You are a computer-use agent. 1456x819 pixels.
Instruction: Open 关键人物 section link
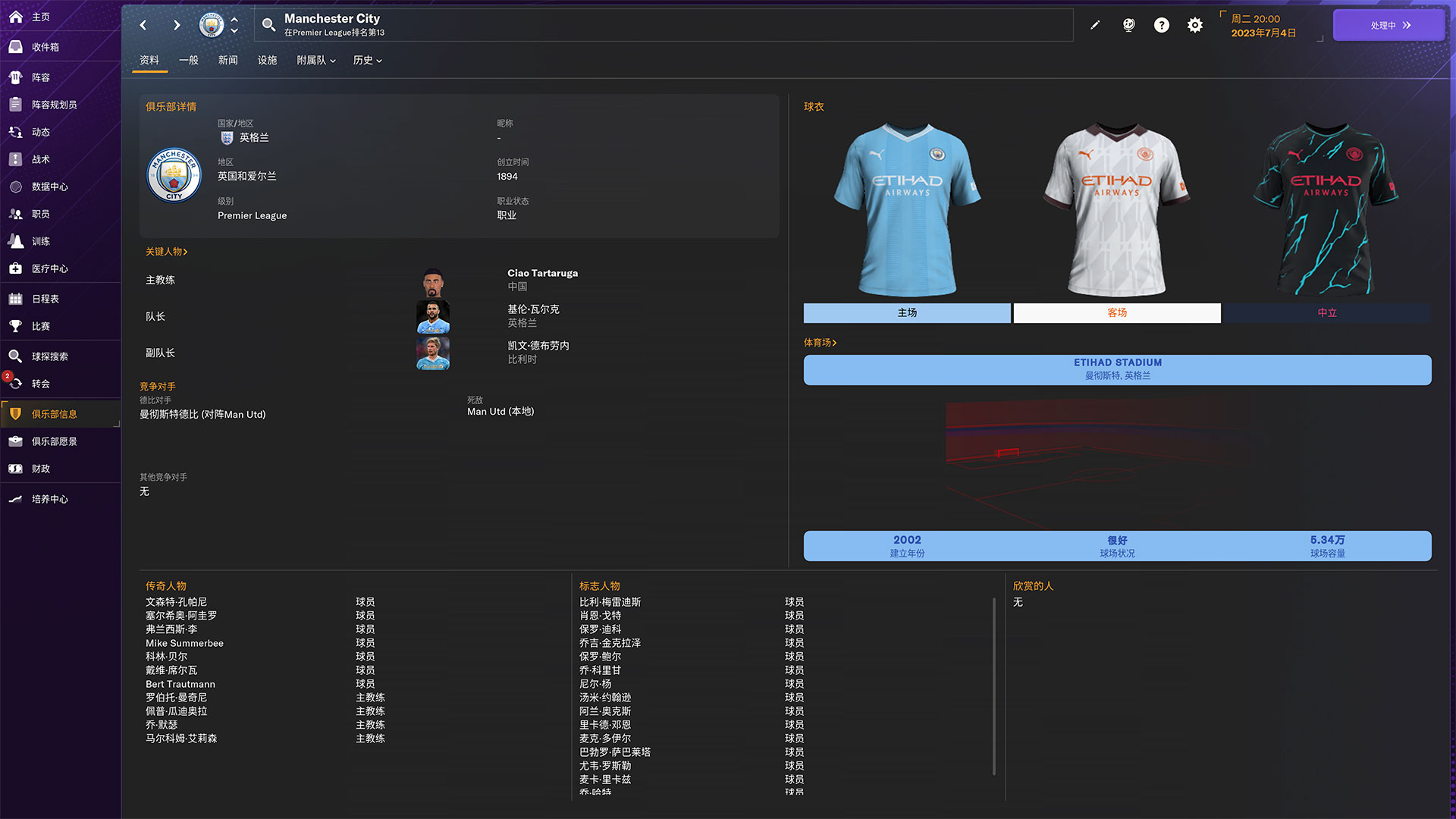point(166,252)
